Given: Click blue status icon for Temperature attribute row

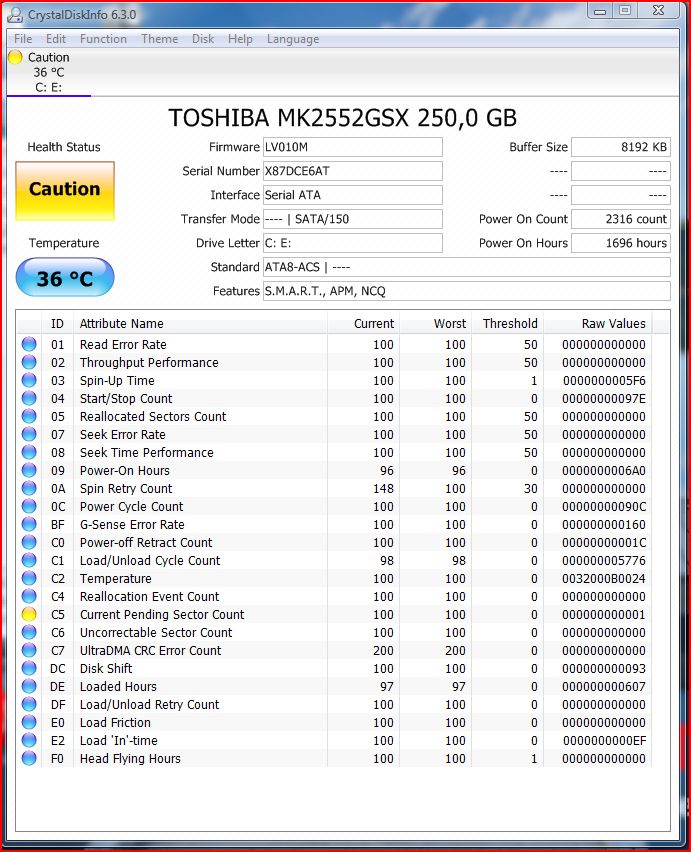Looking at the screenshot, I should 29,578.
